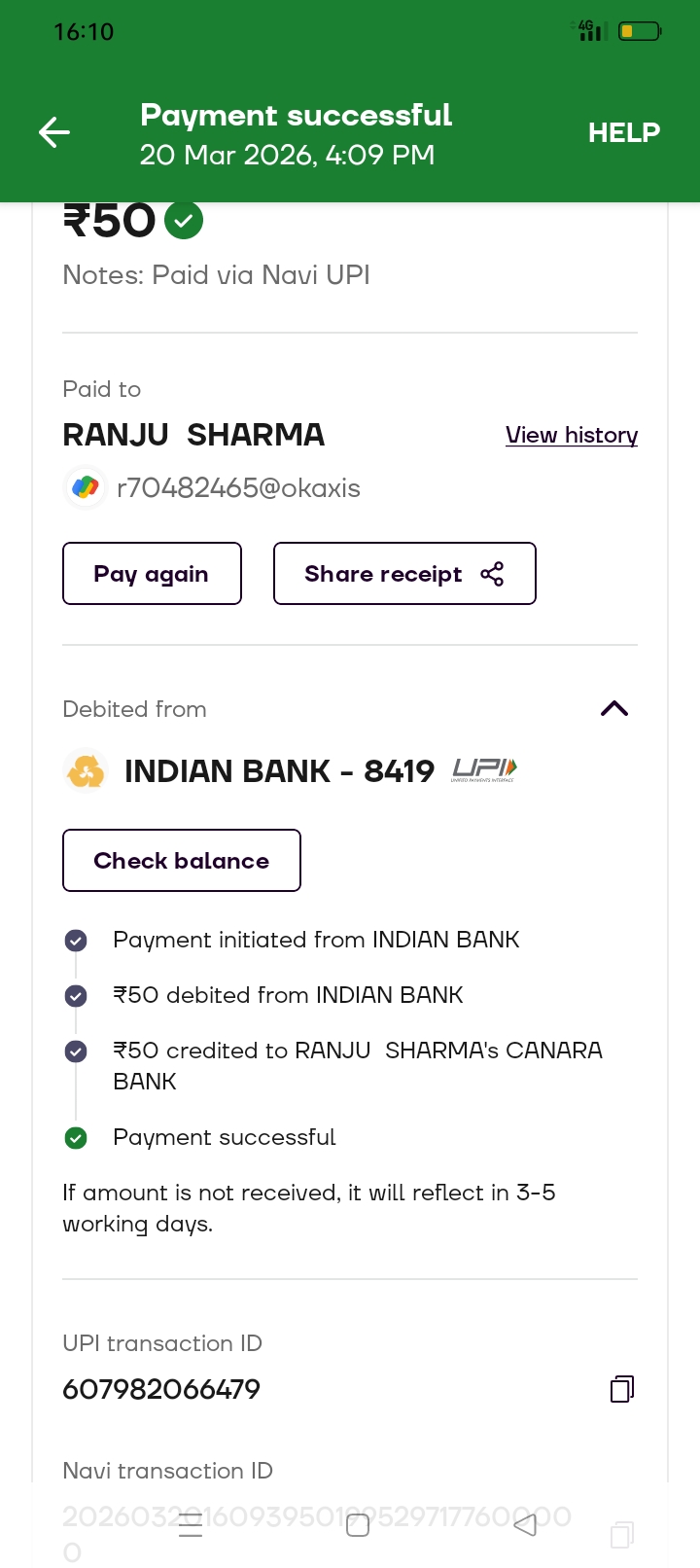The height and width of the screenshot is (1568, 700).
Task: Tap the ₹50 debited step marker
Action: 76,996
